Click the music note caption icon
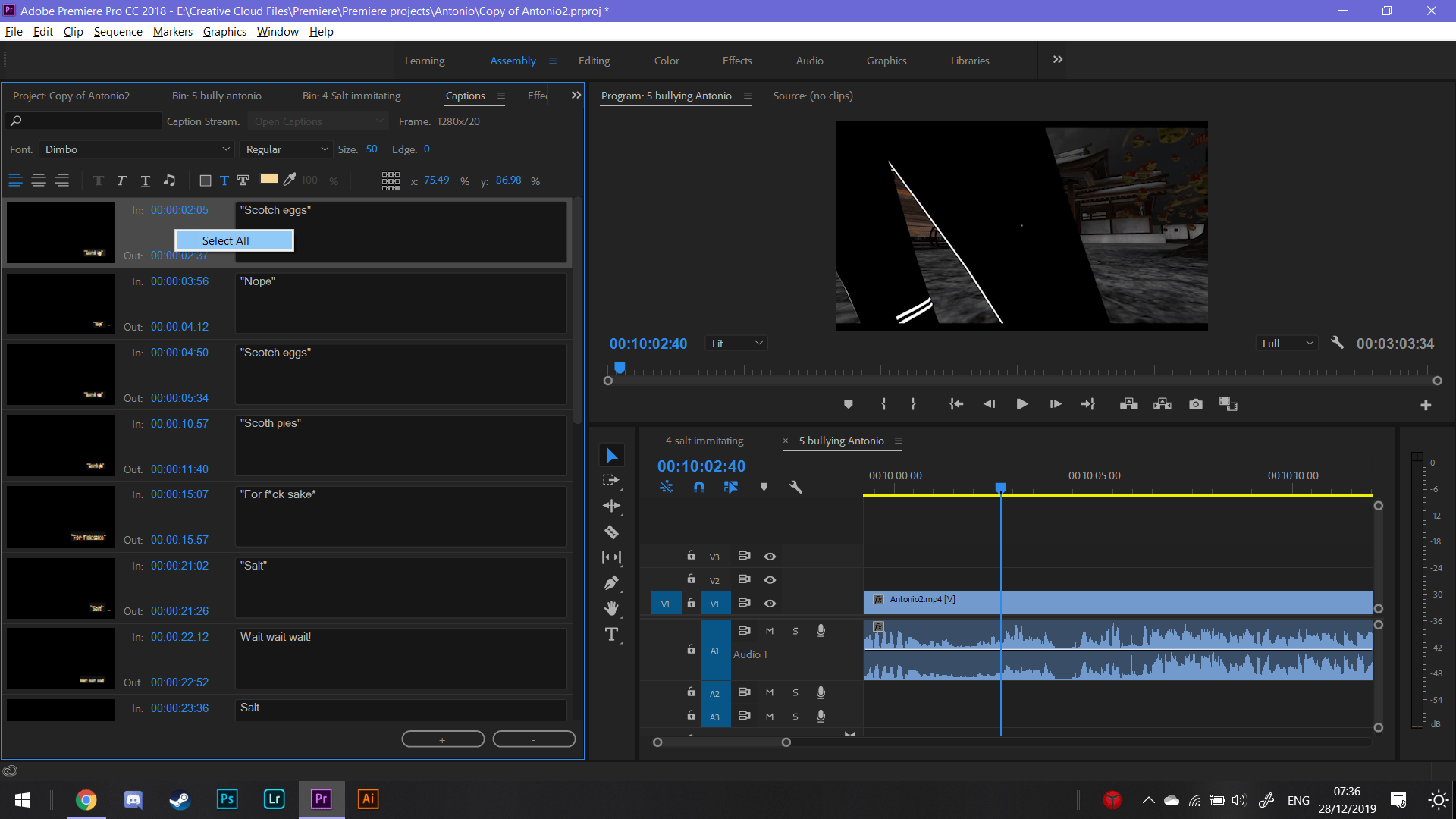 170,180
